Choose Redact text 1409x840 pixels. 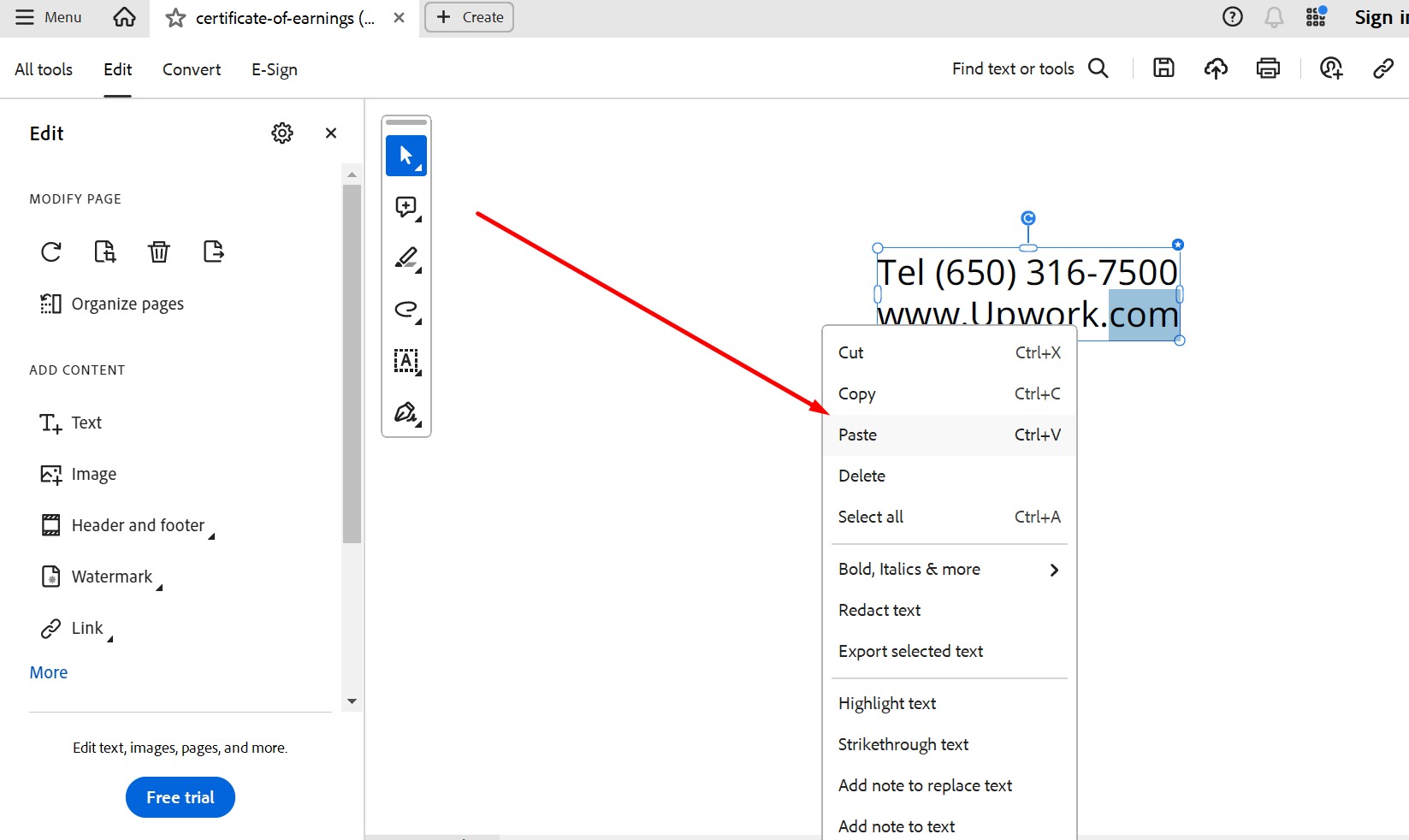950,610
